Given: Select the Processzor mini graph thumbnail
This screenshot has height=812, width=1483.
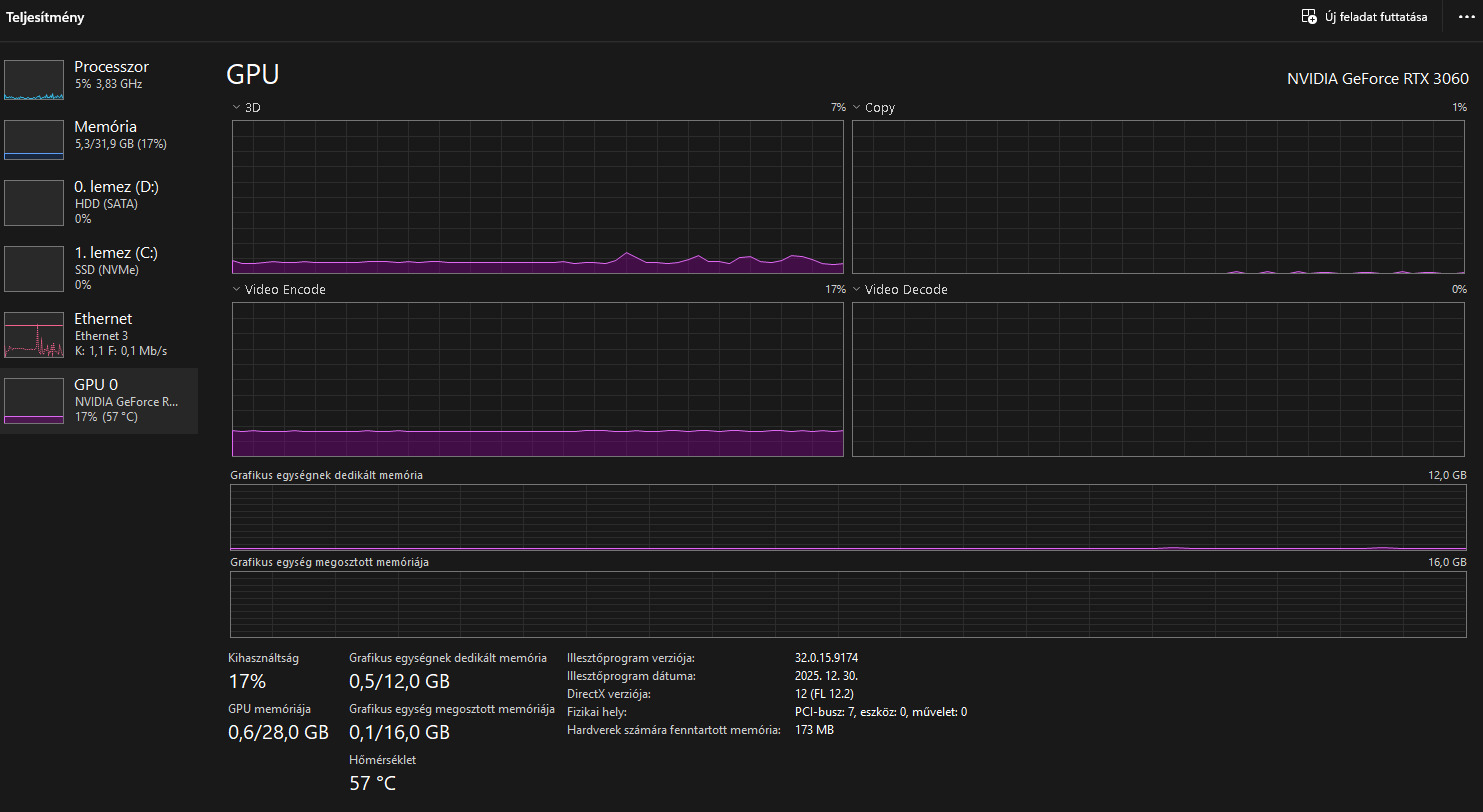Looking at the screenshot, I should (34, 79).
